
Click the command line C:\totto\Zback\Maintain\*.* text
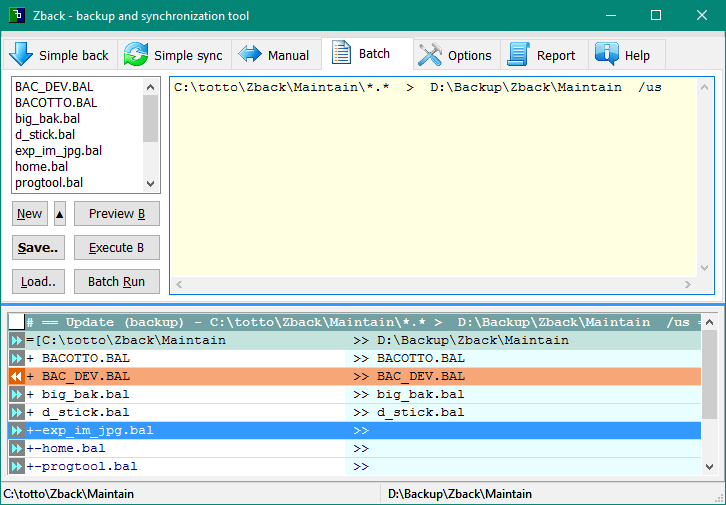282,87
